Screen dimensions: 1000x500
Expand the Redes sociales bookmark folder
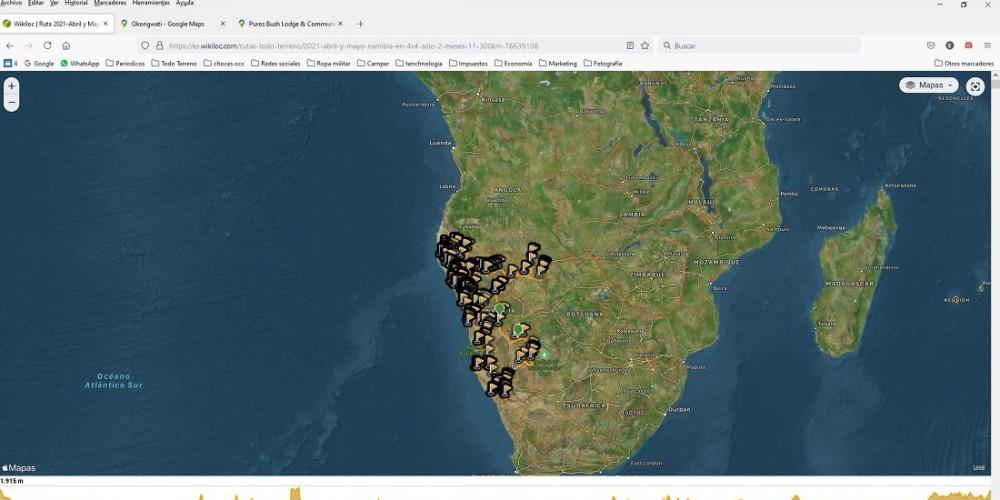point(276,63)
